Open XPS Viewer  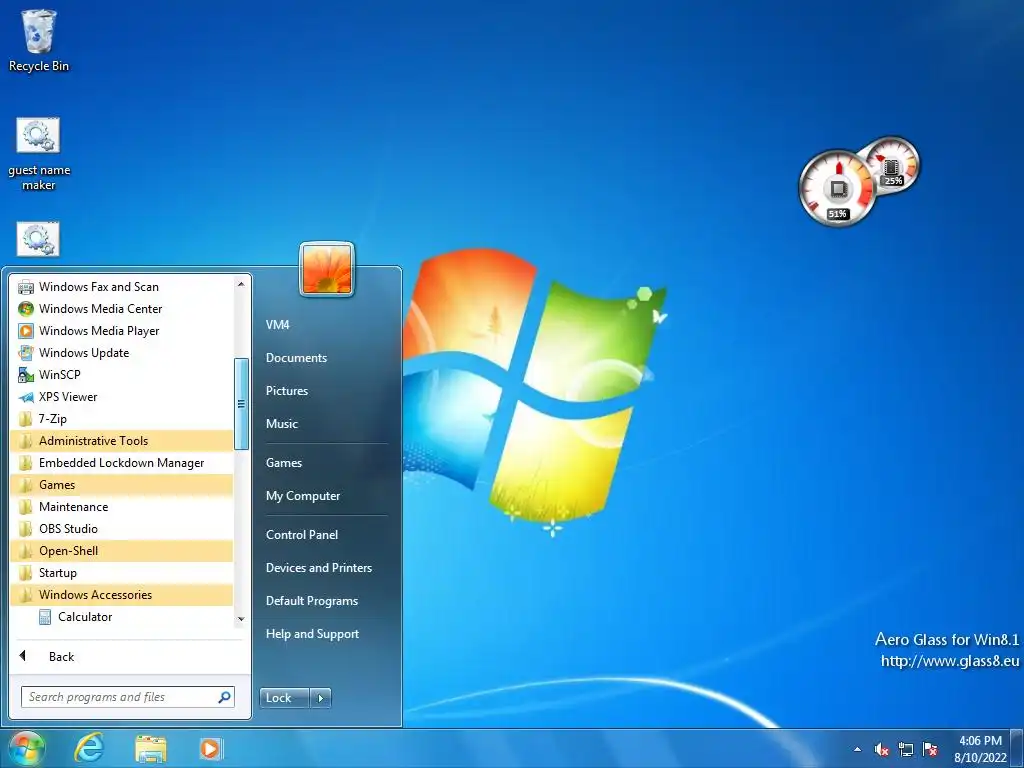coord(122,397)
